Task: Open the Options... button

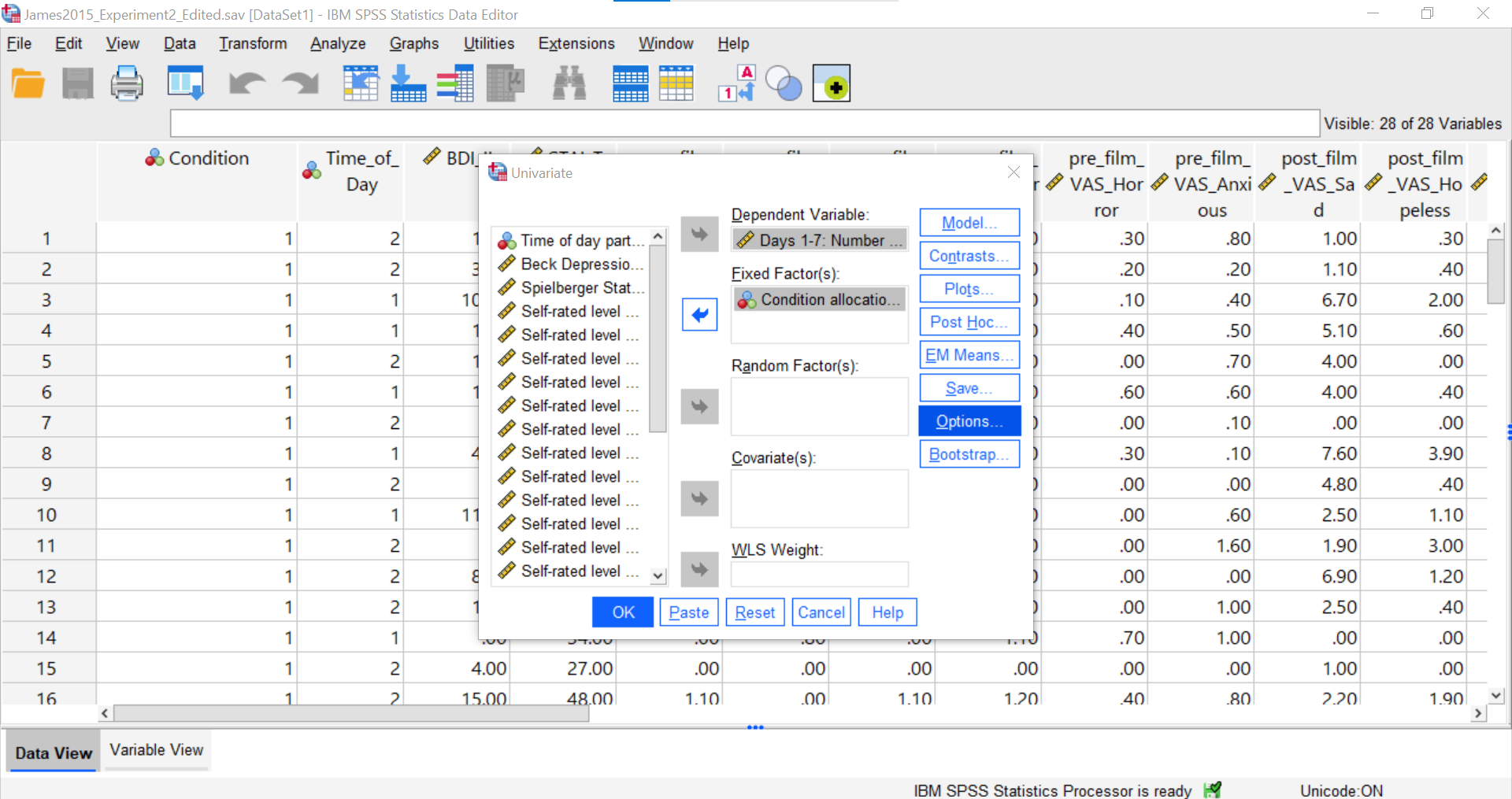Action: pyautogui.click(x=969, y=421)
